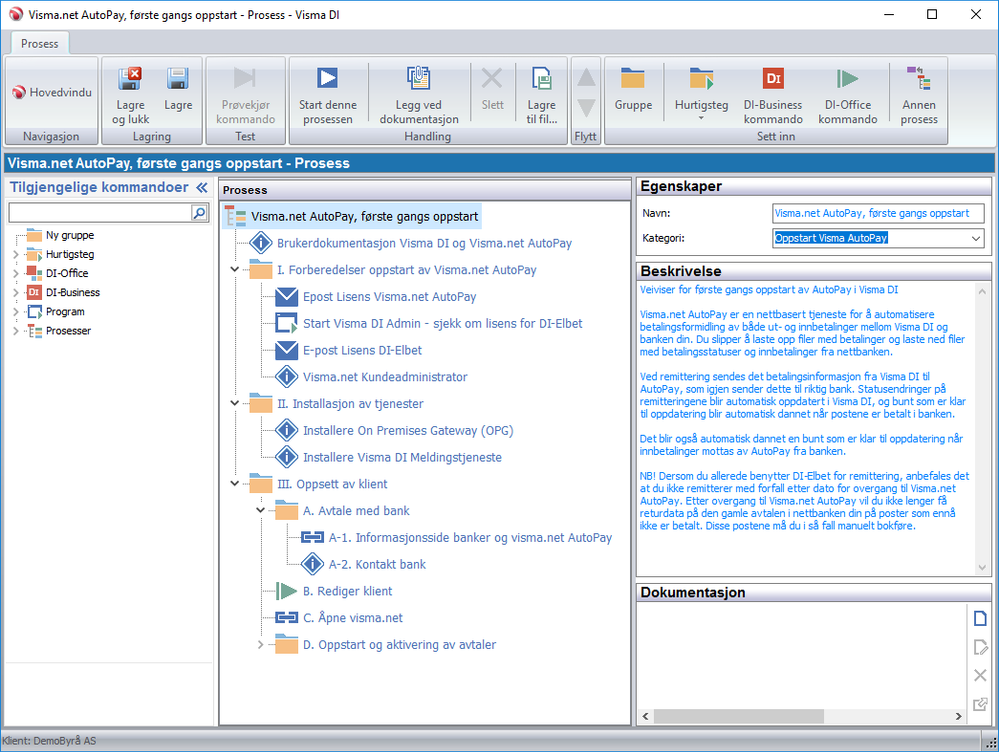Click the Flytt move-down arrow
Image resolution: width=999 pixels, height=752 pixels.
[x=586, y=108]
